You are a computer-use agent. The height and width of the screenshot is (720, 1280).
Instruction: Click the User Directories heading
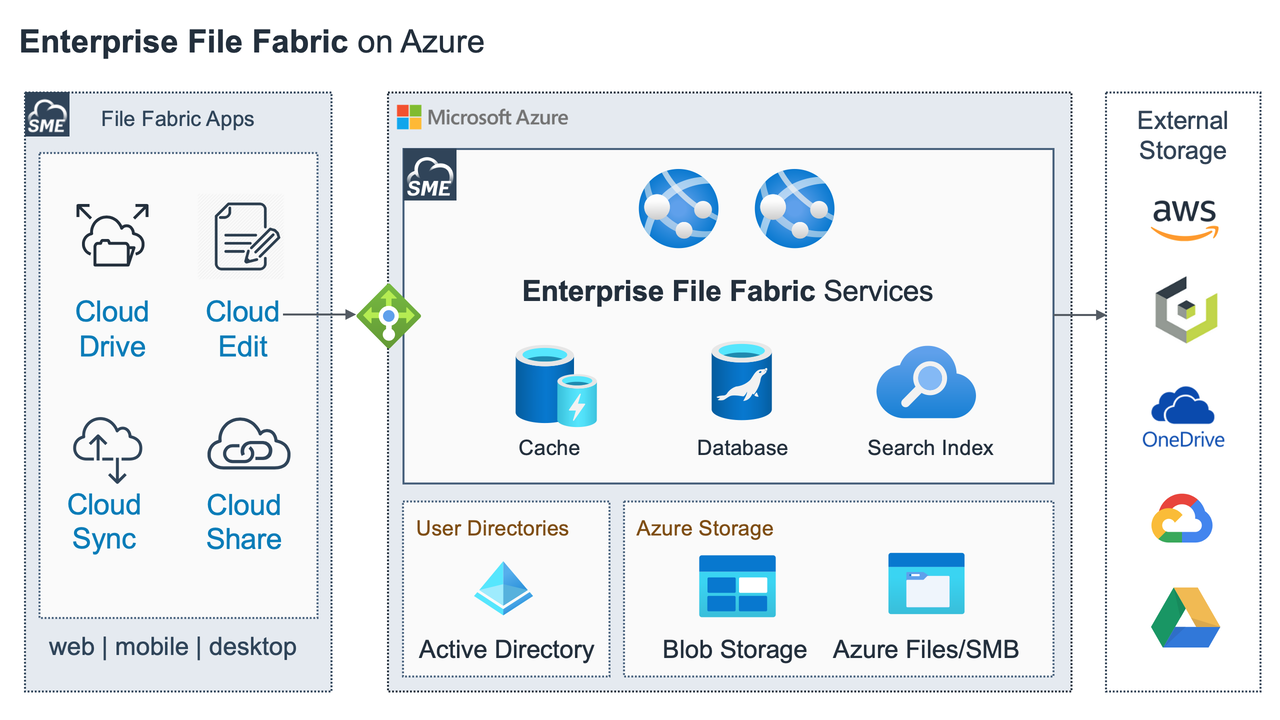(492, 528)
